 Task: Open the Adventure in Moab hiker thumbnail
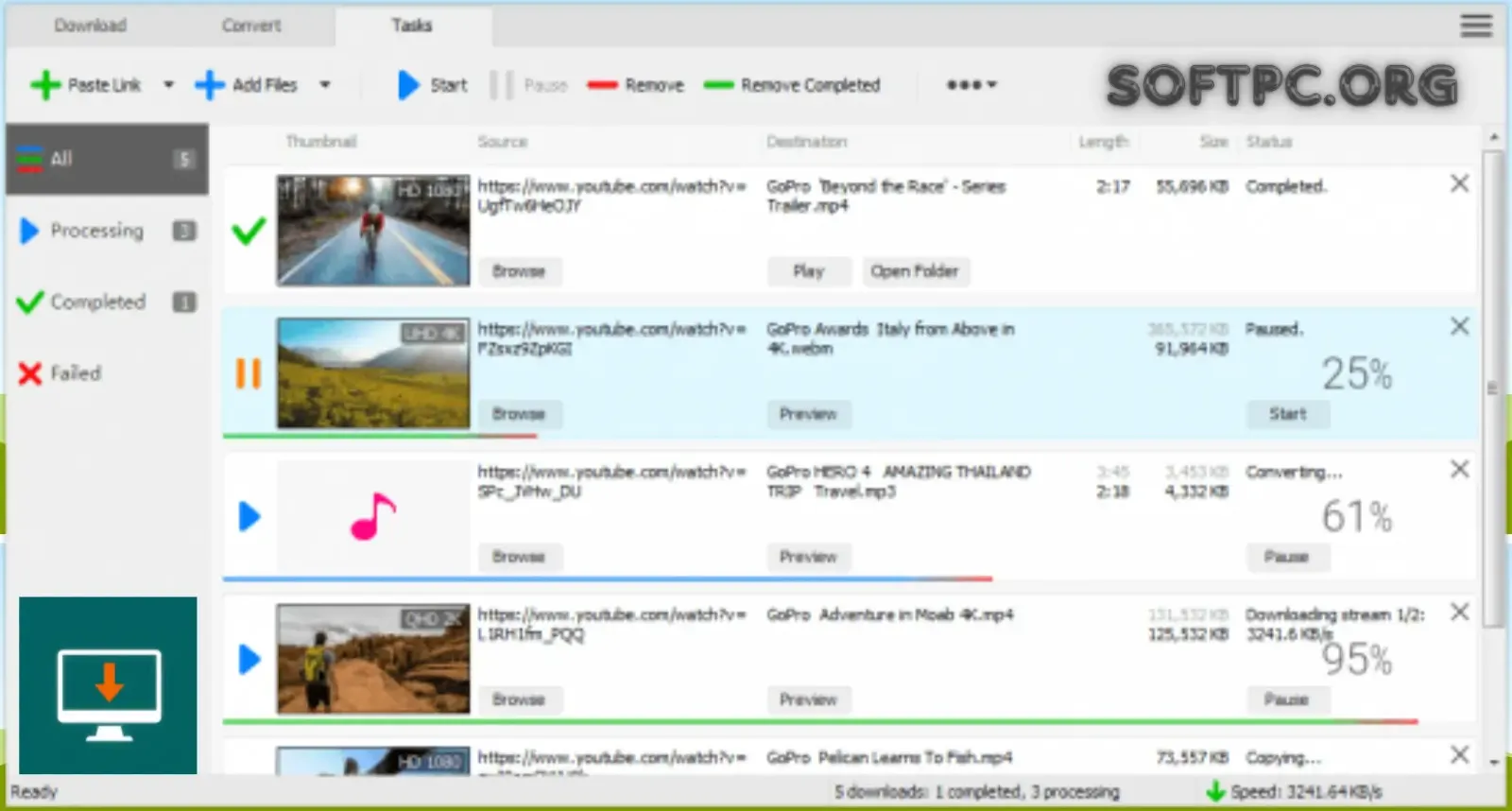click(x=372, y=659)
